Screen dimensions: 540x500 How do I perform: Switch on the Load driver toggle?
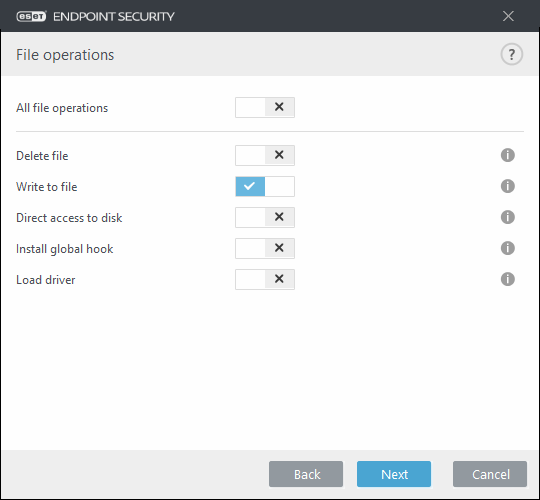(265, 279)
